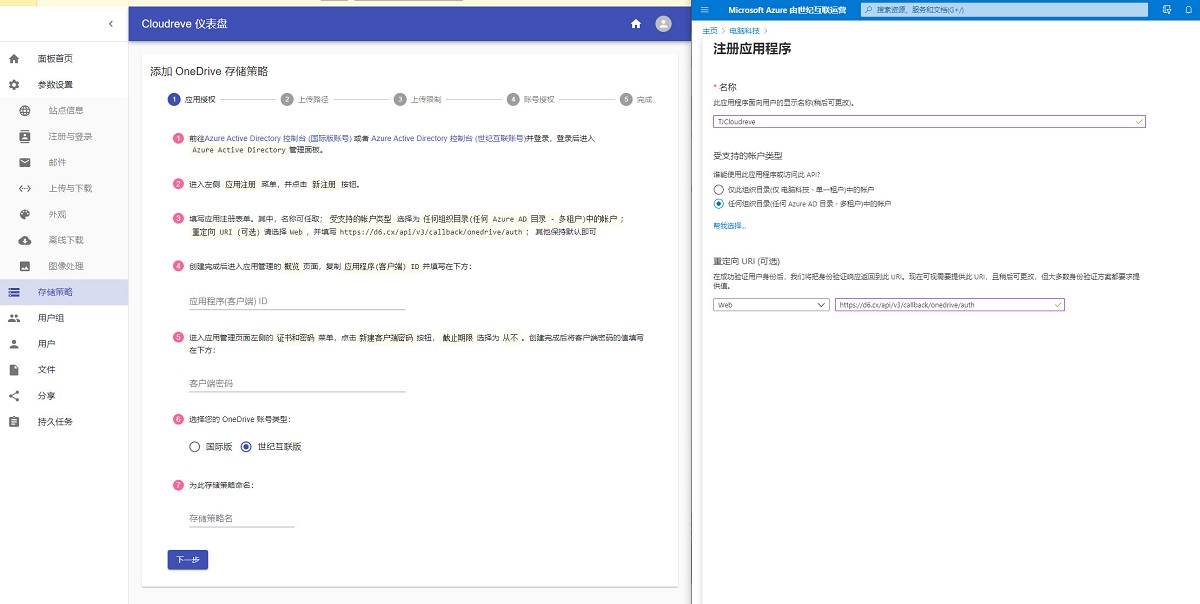Click the 受支持的帐户类型 section heading

click(747, 157)
